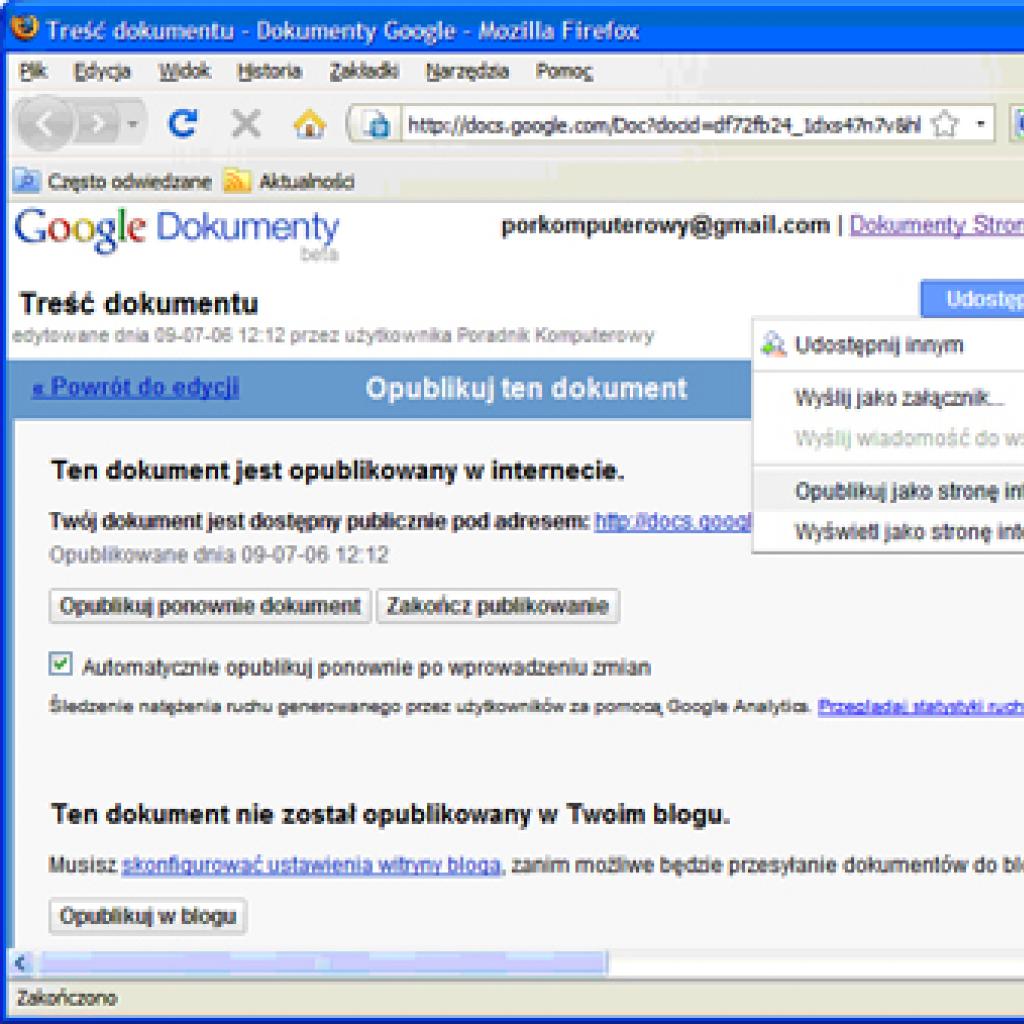Click Opublikuj w blogu button
The height and width of the screenshot is (1024, 1024).
tap(148, 916)
